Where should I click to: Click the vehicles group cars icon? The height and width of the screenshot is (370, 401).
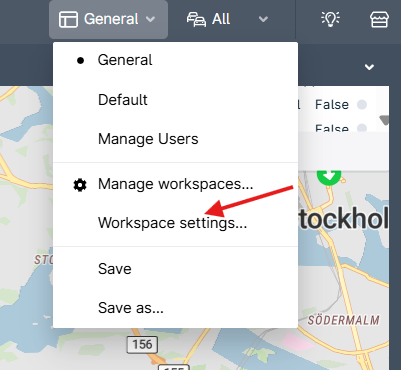(196, 19)
